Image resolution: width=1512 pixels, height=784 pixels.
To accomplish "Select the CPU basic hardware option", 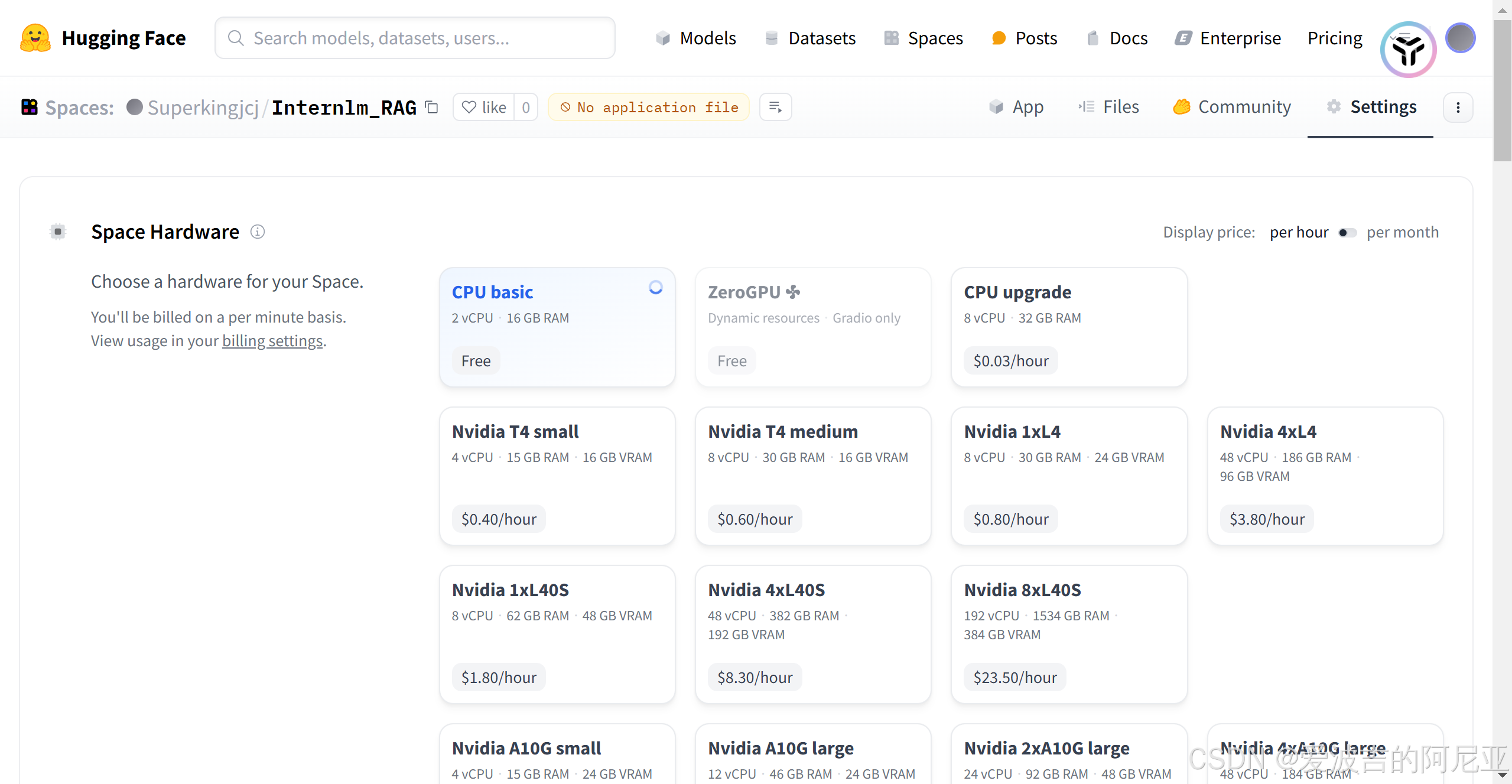I will click(x=557, y=327).
